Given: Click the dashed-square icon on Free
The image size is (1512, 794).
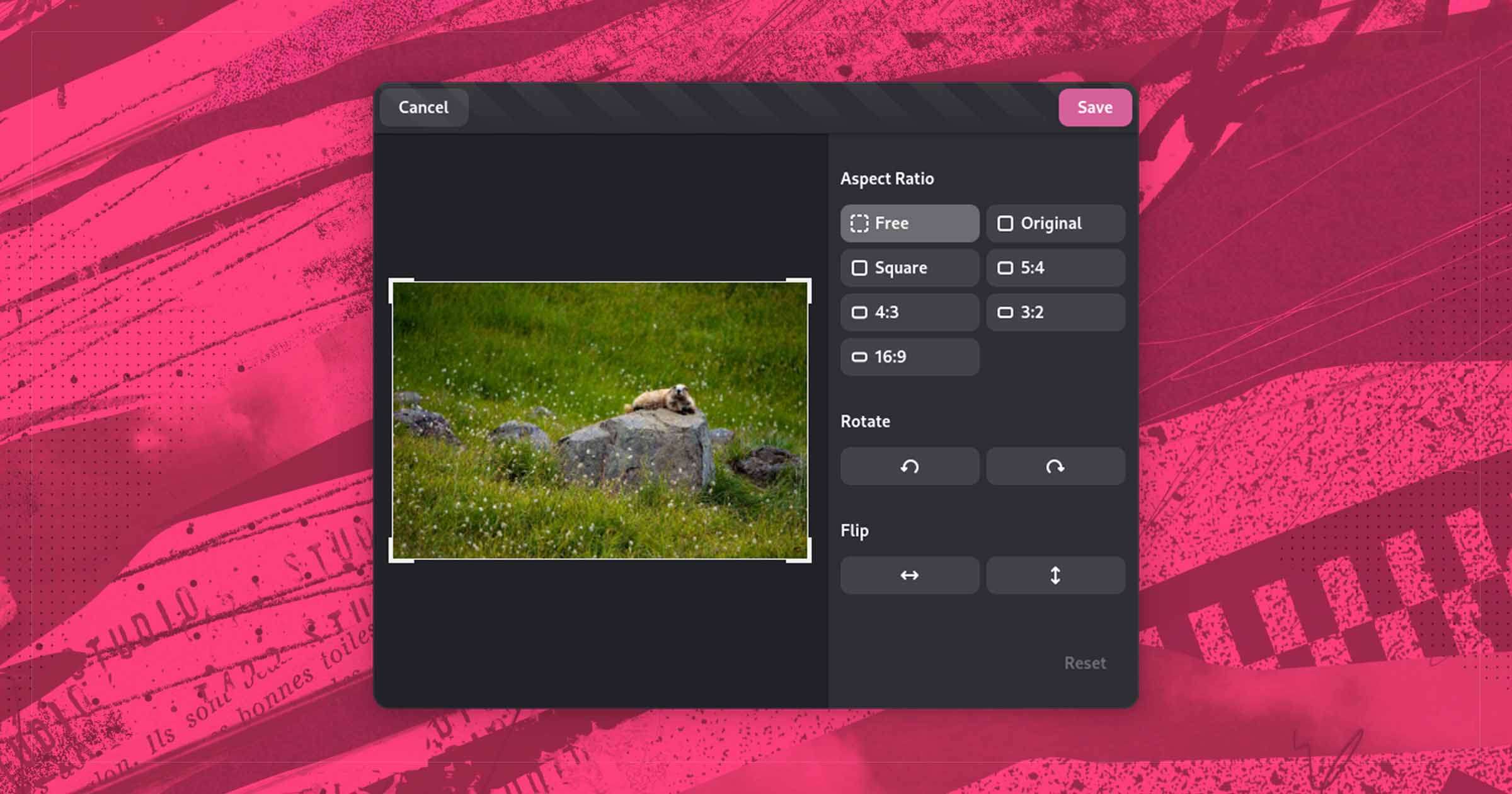Looking at the screenshot, I should click(x=859, y=223).
